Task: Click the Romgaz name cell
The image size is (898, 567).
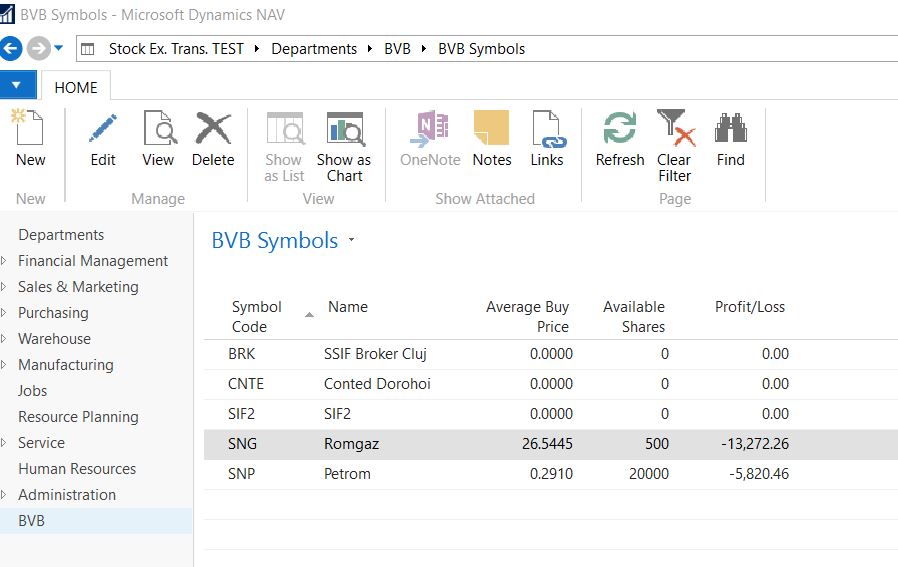Action: pos(351,444)
